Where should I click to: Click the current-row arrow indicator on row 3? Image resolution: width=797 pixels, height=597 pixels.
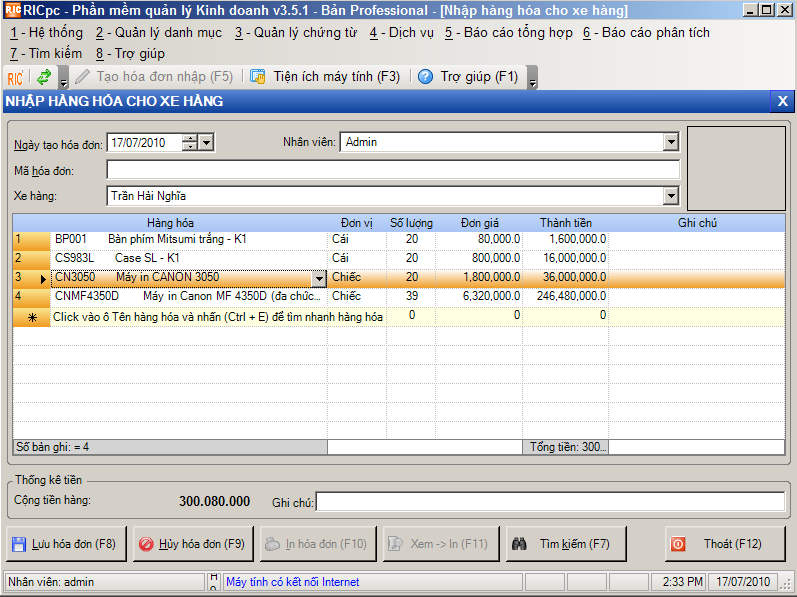point(43,279)
